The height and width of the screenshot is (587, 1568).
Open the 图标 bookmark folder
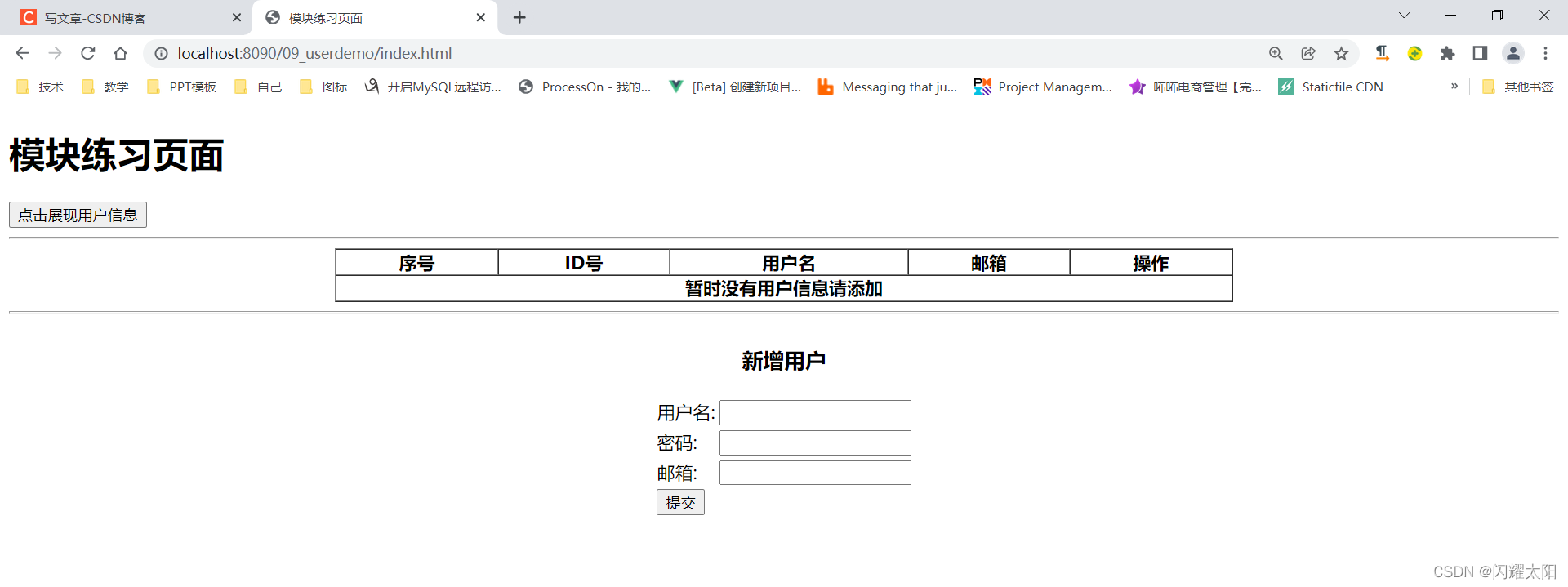323,87
